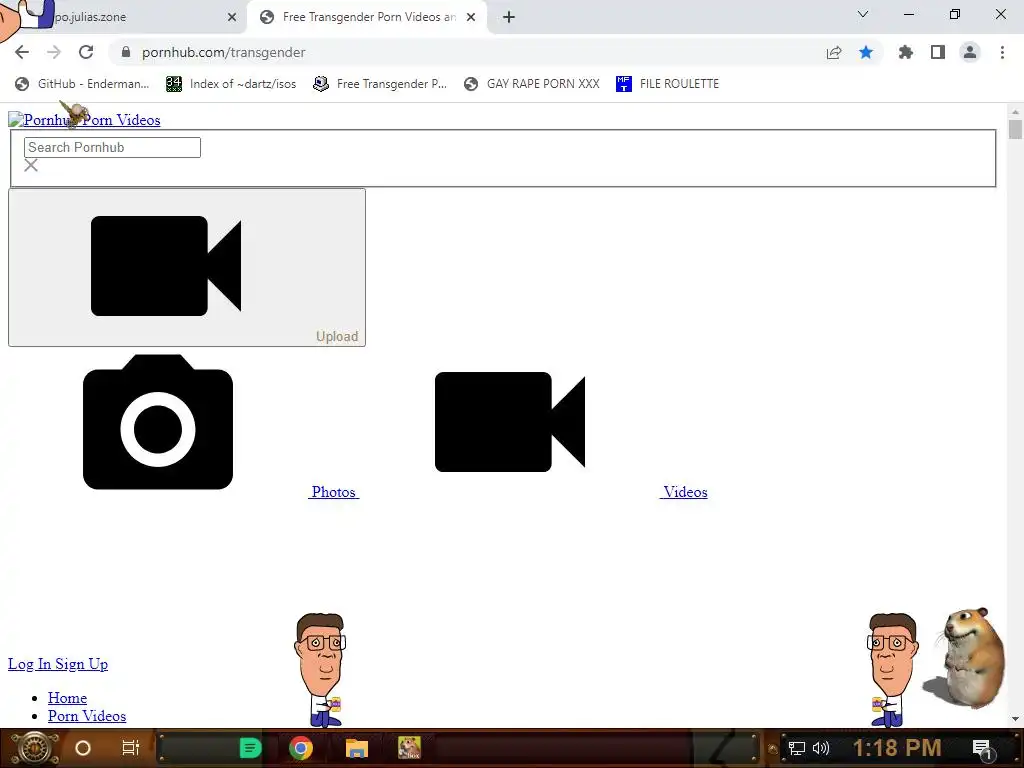Expand the tab search chevron
Image resolution: width=1024 pixels, height=768 pixels.
(863, 14)
